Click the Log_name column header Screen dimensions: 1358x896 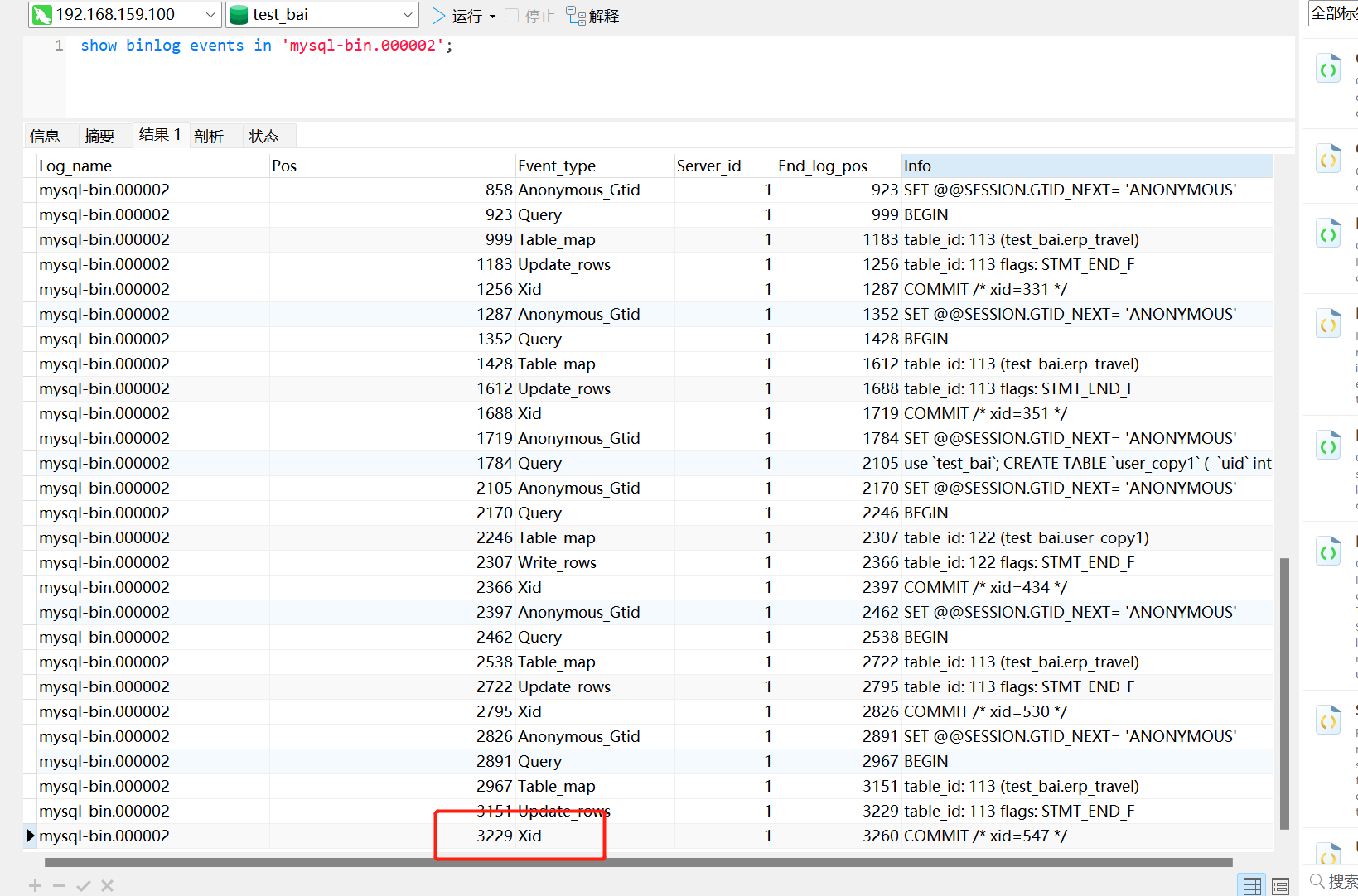pos(153,166)
